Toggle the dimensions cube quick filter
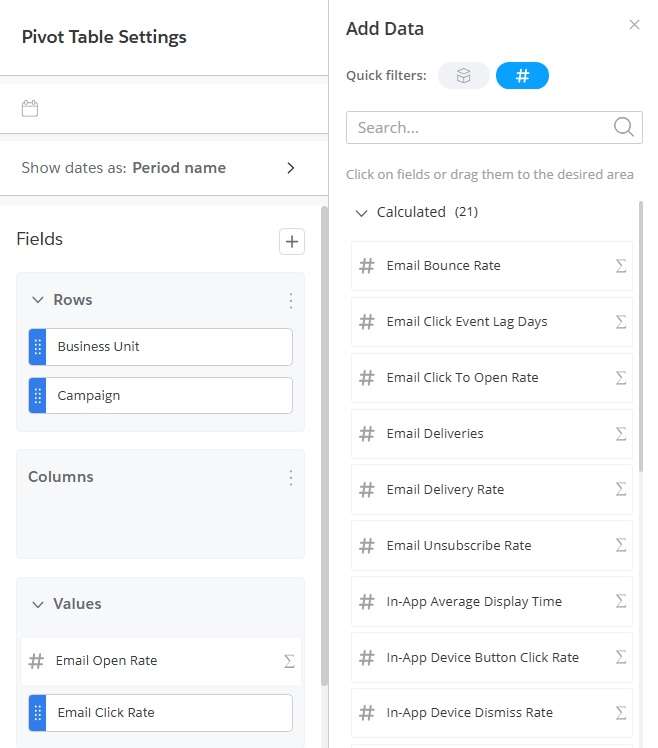 [x=463, y=76]
